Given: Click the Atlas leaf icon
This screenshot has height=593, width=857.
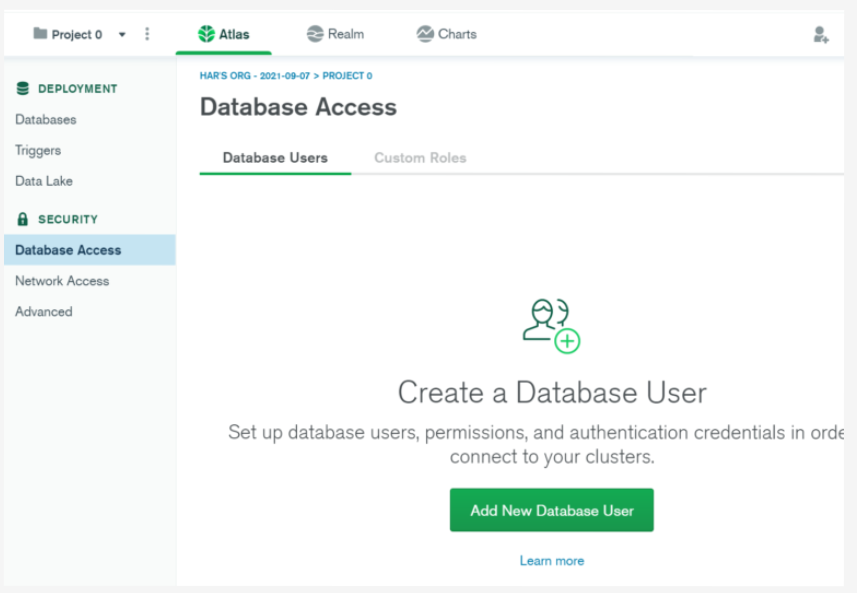Looking at the screenshot, I should 206,34.
